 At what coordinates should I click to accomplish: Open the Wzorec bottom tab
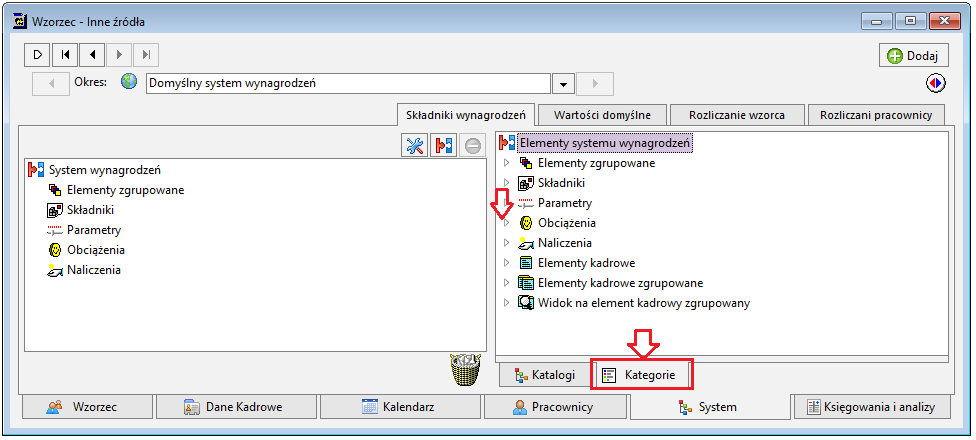click(87, 407)
